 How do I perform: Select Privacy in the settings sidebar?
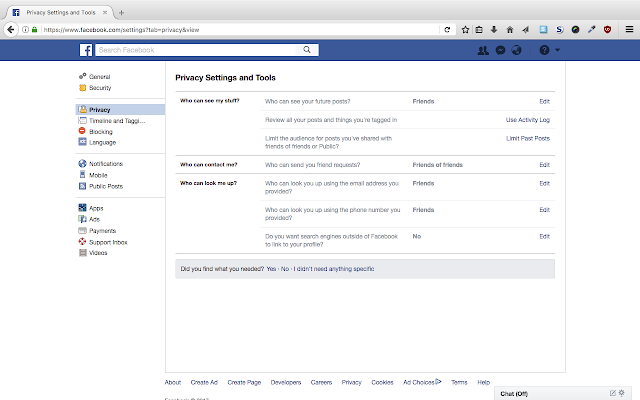coord(120,109)
